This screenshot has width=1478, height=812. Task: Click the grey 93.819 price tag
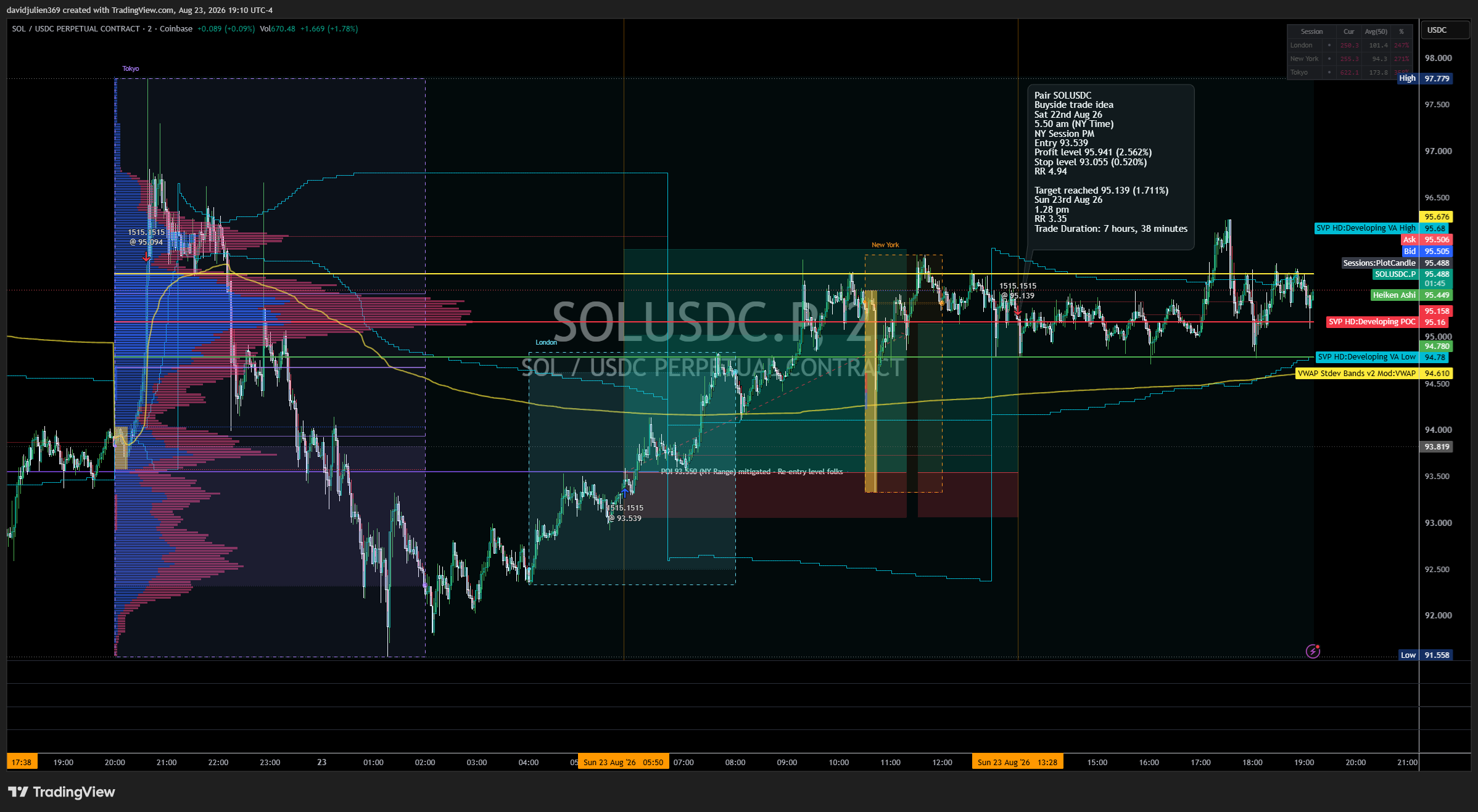pos(1436,446)
